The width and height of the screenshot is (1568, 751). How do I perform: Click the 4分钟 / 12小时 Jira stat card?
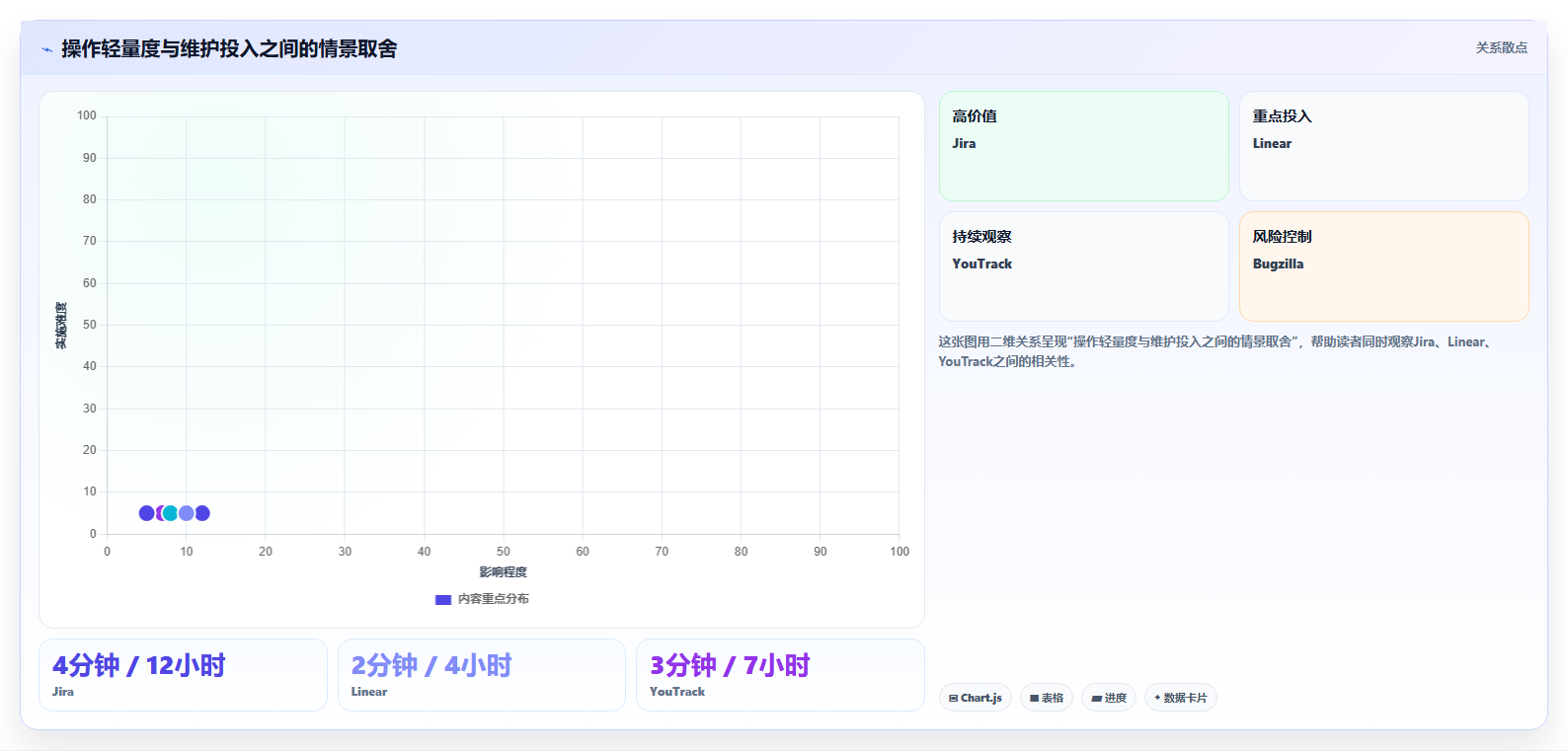183,675
